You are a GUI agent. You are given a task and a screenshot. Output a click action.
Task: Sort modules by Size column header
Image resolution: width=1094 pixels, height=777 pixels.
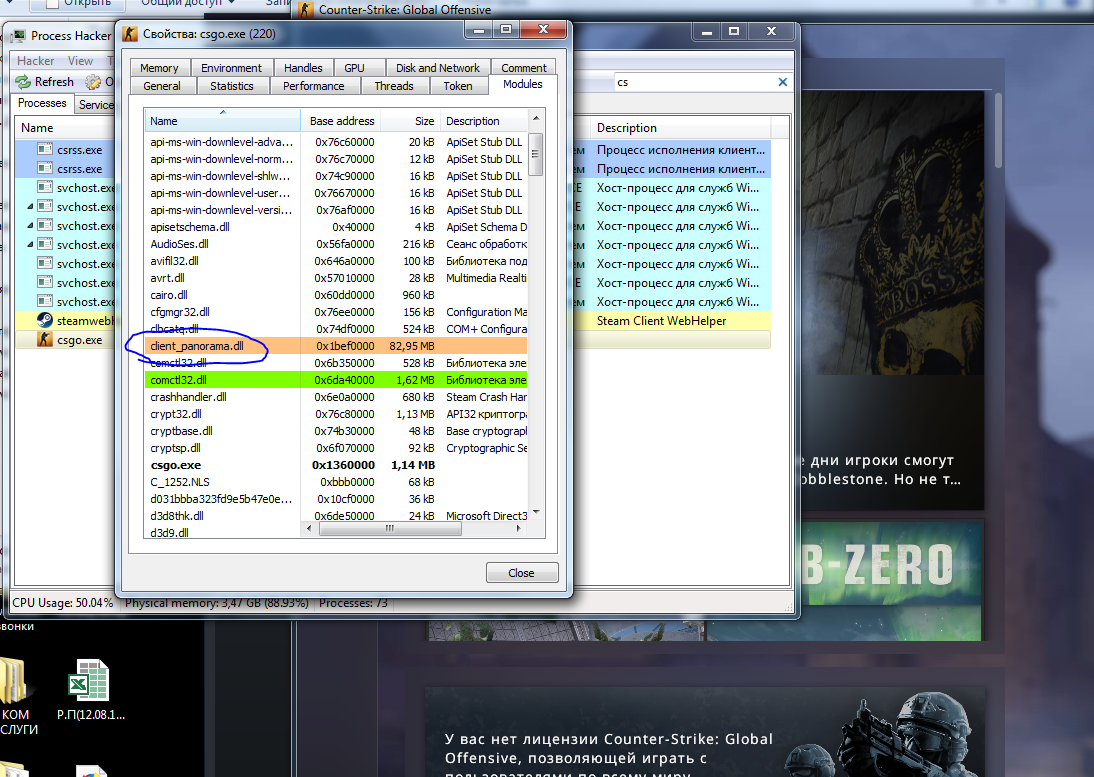pos(411,121)
